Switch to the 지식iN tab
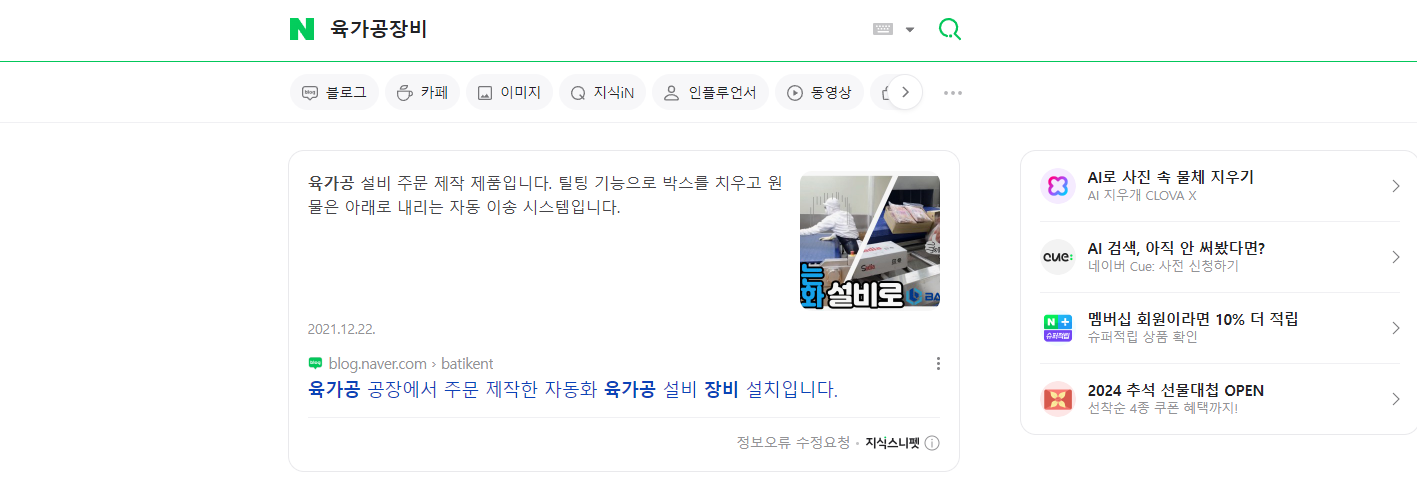Image resolution: width=1417 pixels, height=499 pixels. [602, 92]
